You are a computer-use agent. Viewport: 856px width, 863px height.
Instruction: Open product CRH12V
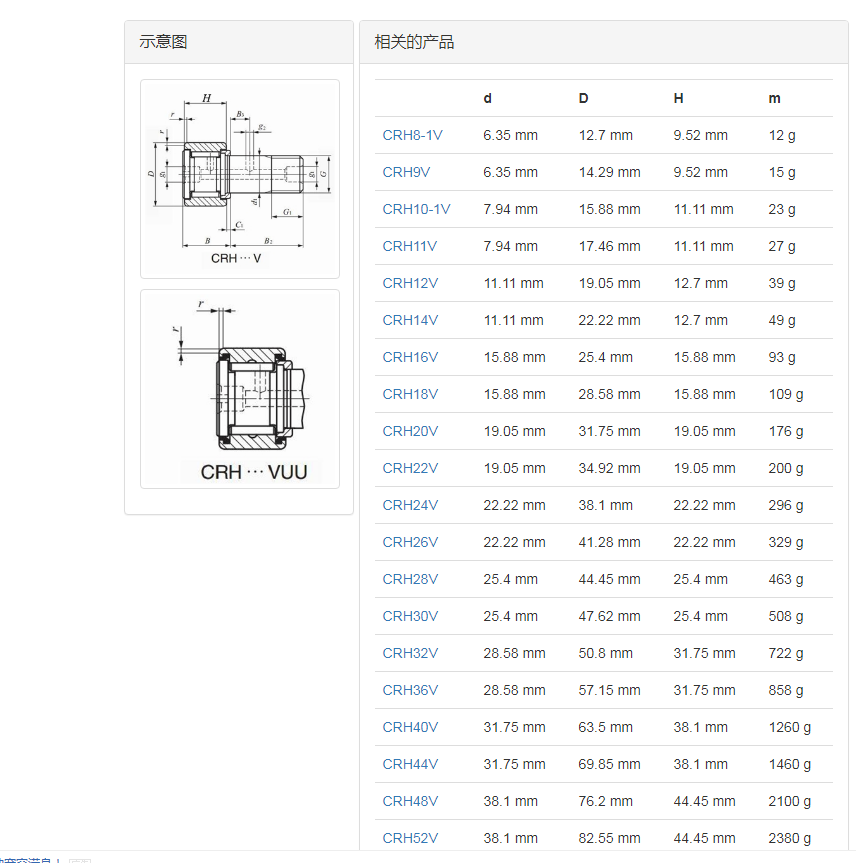click(x=410, y=283)
